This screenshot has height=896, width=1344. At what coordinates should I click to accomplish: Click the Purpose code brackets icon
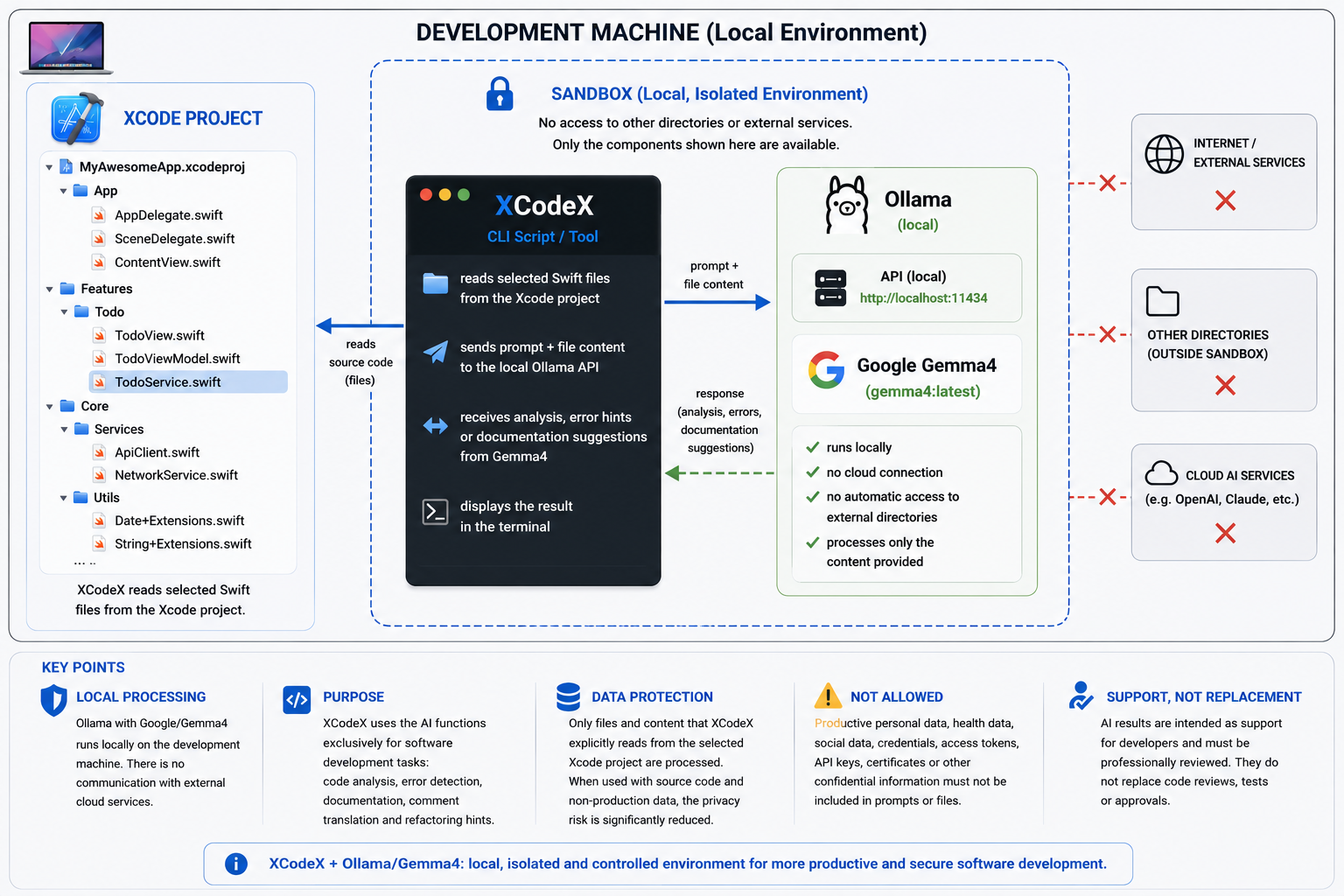point(297,699)
